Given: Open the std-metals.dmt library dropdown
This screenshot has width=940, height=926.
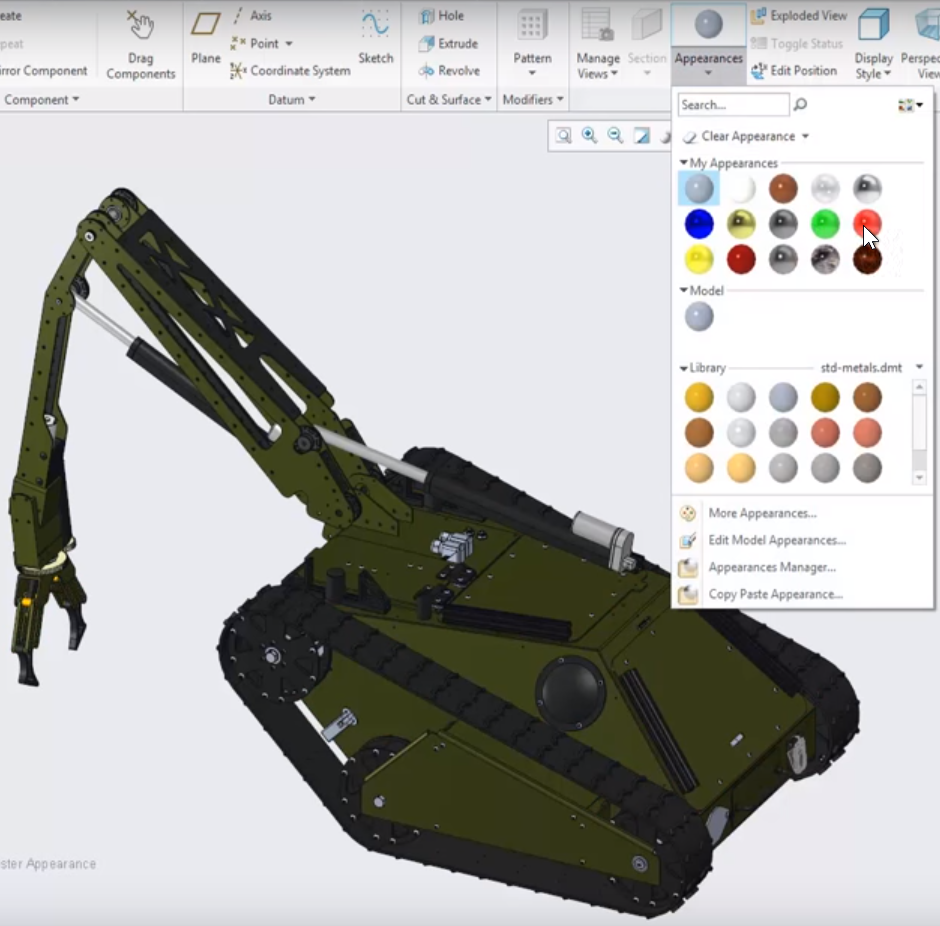Looking at the screenshot, I should [x=919, y=368].
